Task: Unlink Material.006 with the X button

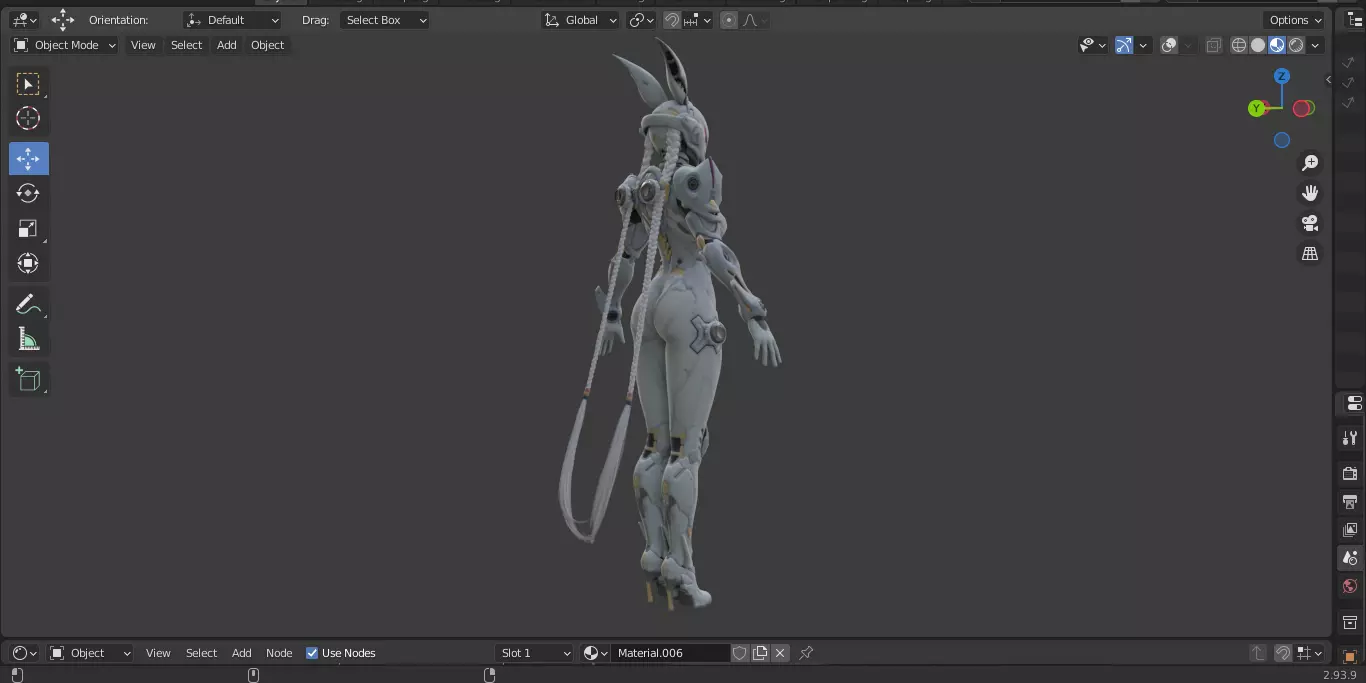Action: pos(780,653)
